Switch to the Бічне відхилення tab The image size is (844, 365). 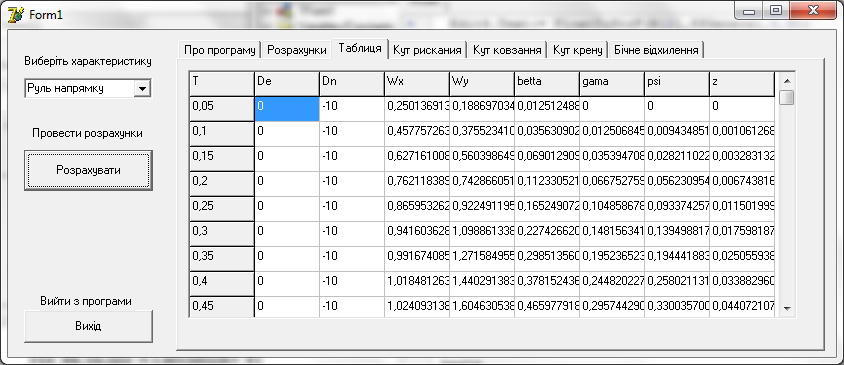pos(656,50)
